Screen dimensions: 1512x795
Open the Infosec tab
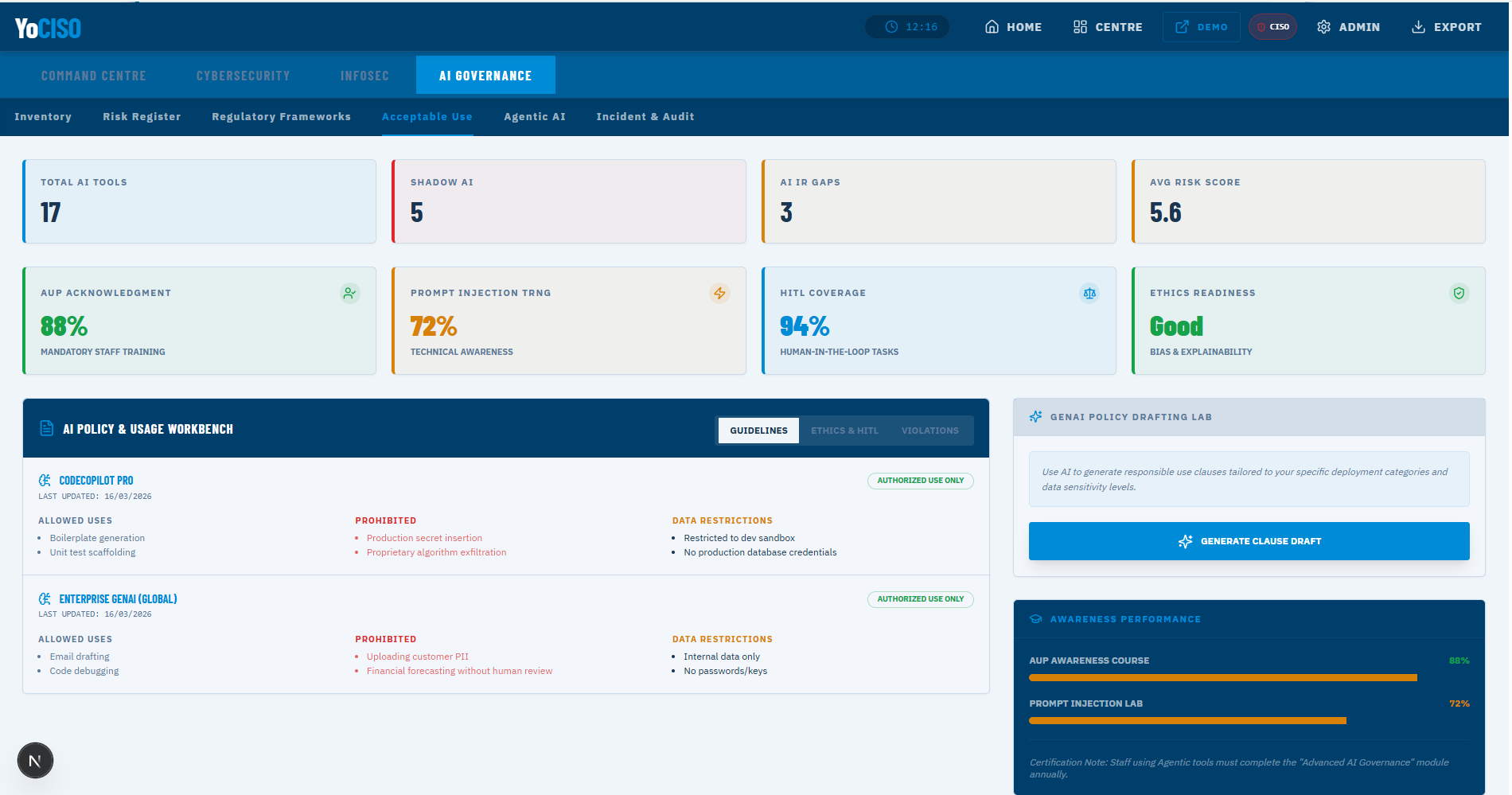pos(364,76)
